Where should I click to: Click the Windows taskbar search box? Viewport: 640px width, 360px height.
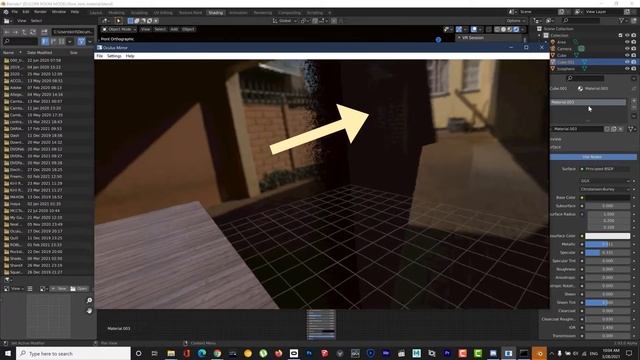pyautogui.click(x=73, y=353)
